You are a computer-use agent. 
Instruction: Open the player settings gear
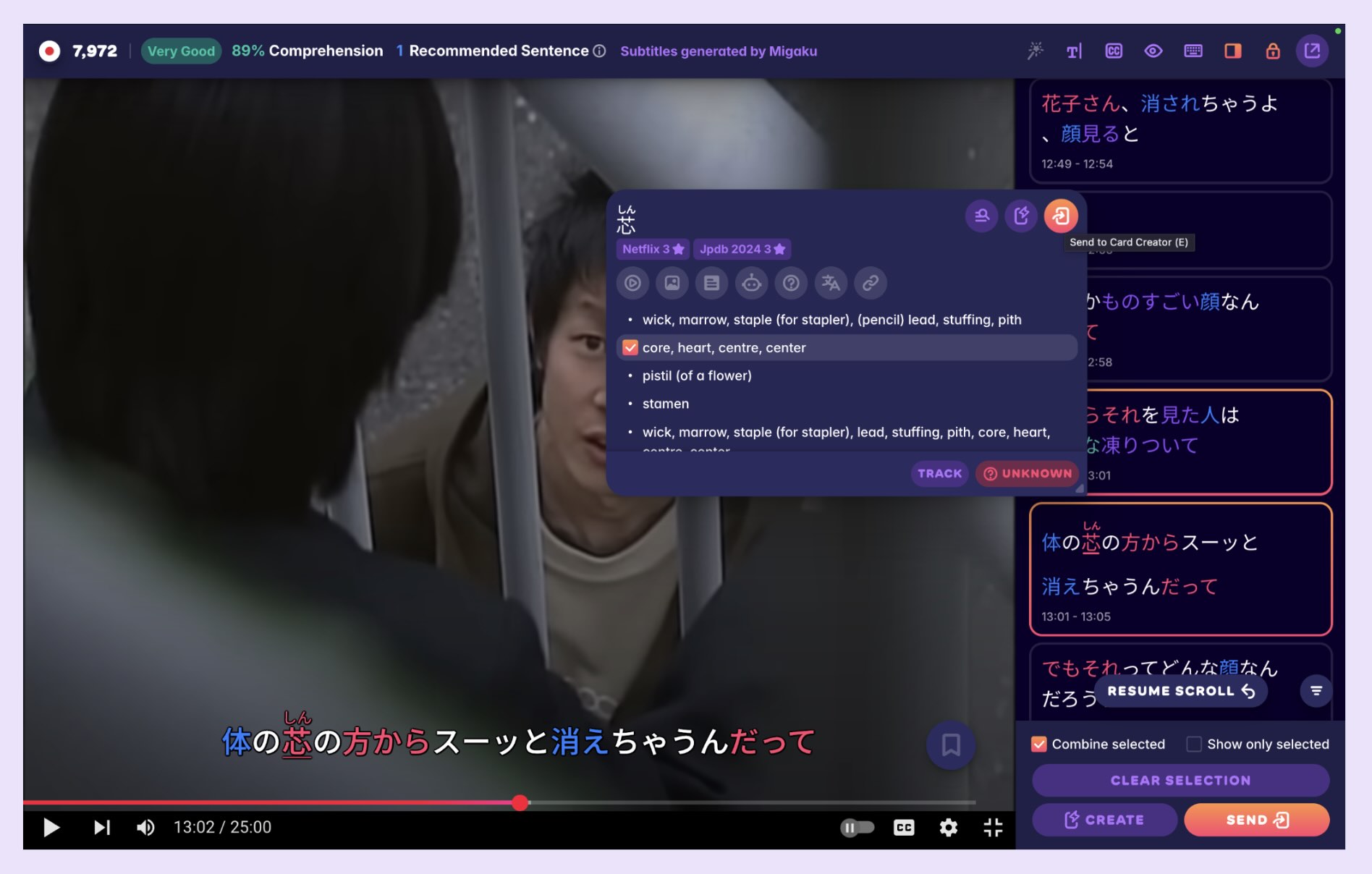[x=948, y=827]
